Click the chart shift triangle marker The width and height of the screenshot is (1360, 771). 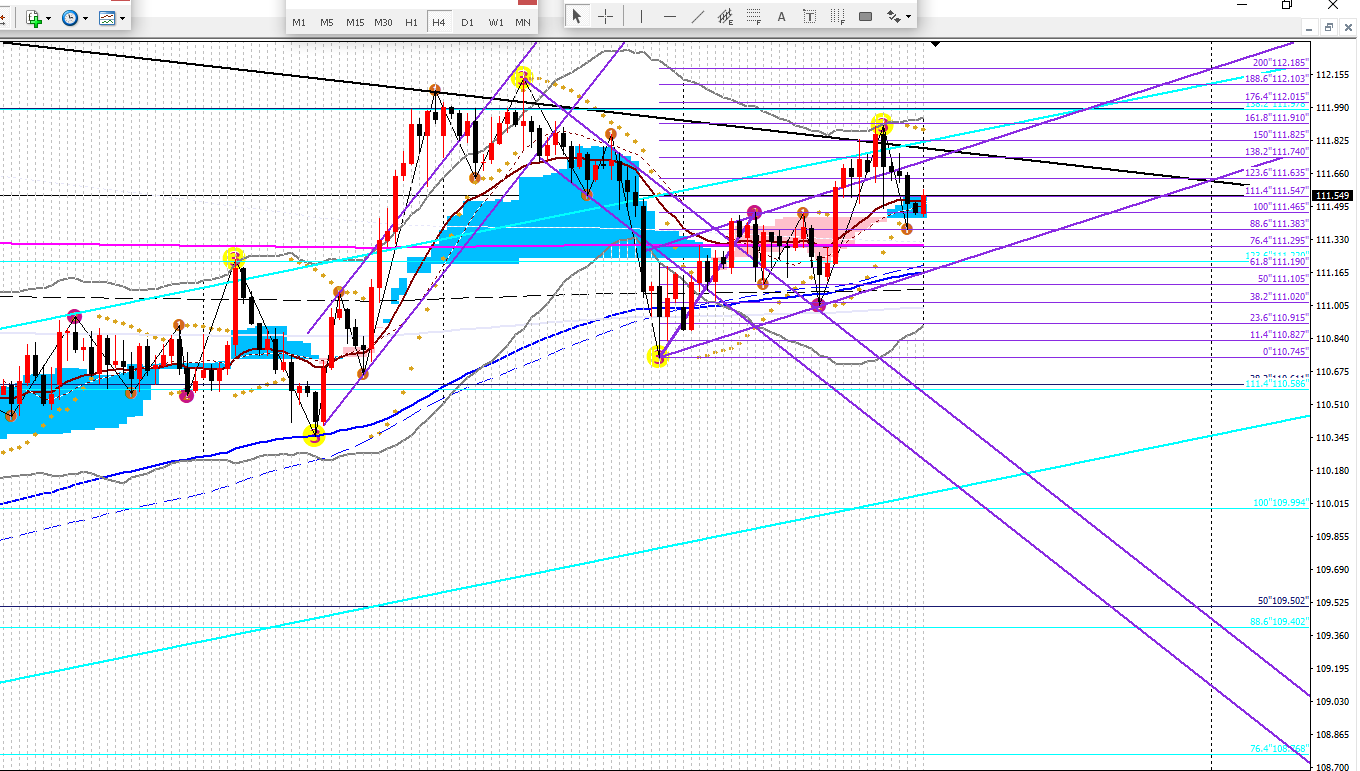tap(935, 44)
